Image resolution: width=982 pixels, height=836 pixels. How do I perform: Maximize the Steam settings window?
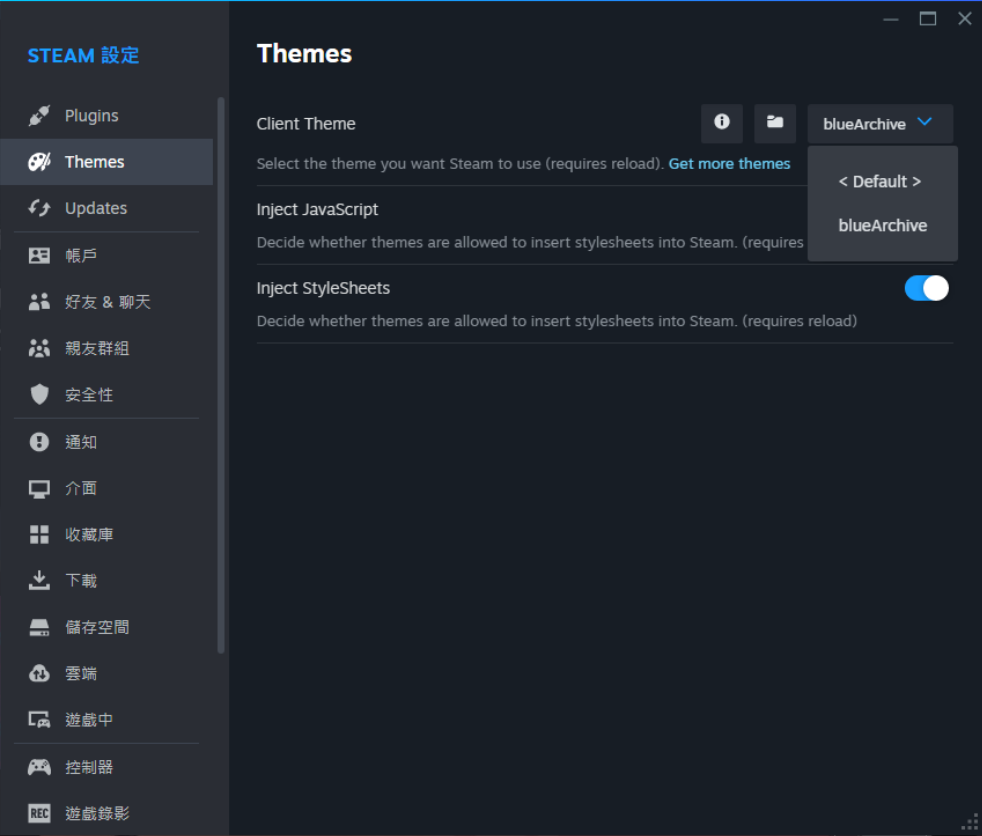[x=928, y=19]
